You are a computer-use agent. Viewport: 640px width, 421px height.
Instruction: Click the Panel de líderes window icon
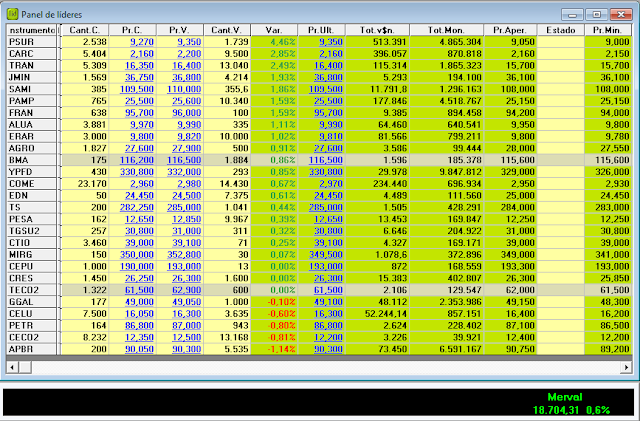pyautogui.click(x=12, y=14)
